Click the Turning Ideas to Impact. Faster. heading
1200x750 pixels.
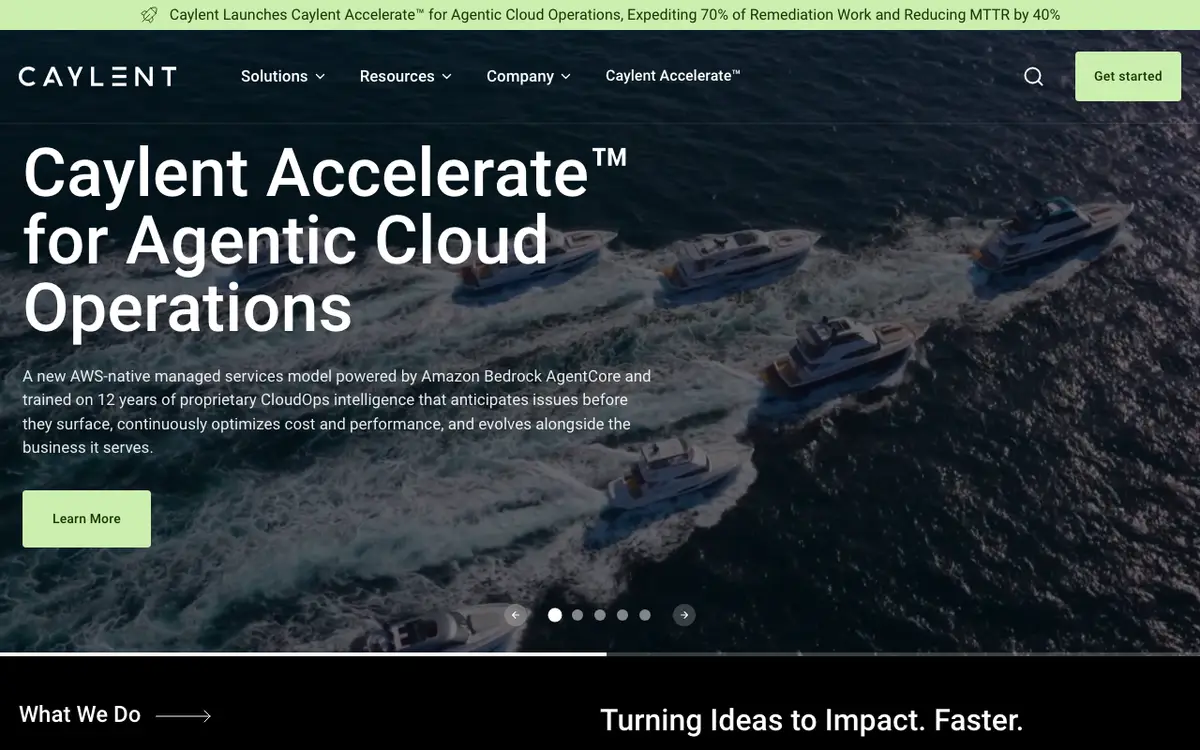(812, 720)
